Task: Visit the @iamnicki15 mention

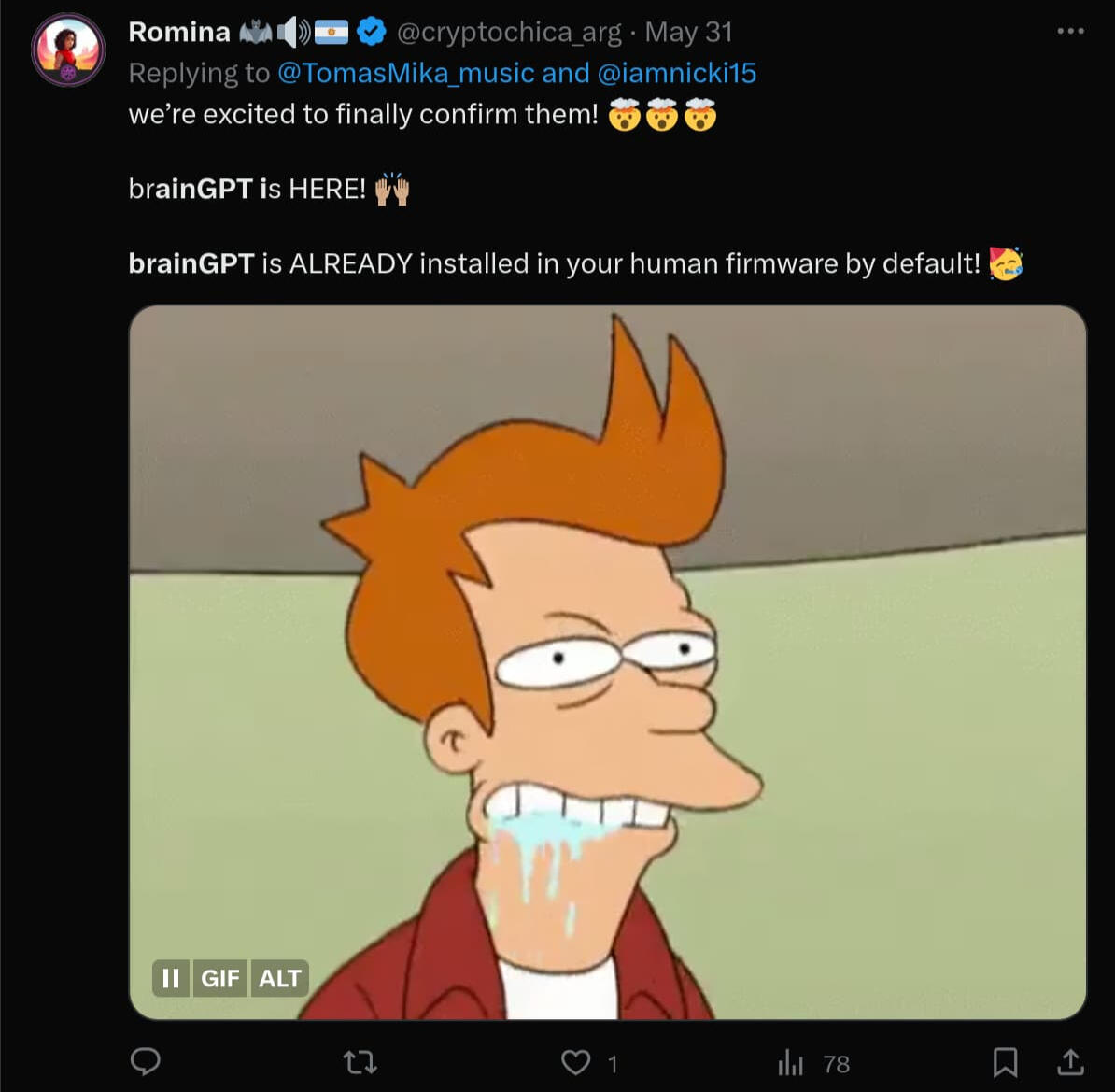Action: (676, 73)
